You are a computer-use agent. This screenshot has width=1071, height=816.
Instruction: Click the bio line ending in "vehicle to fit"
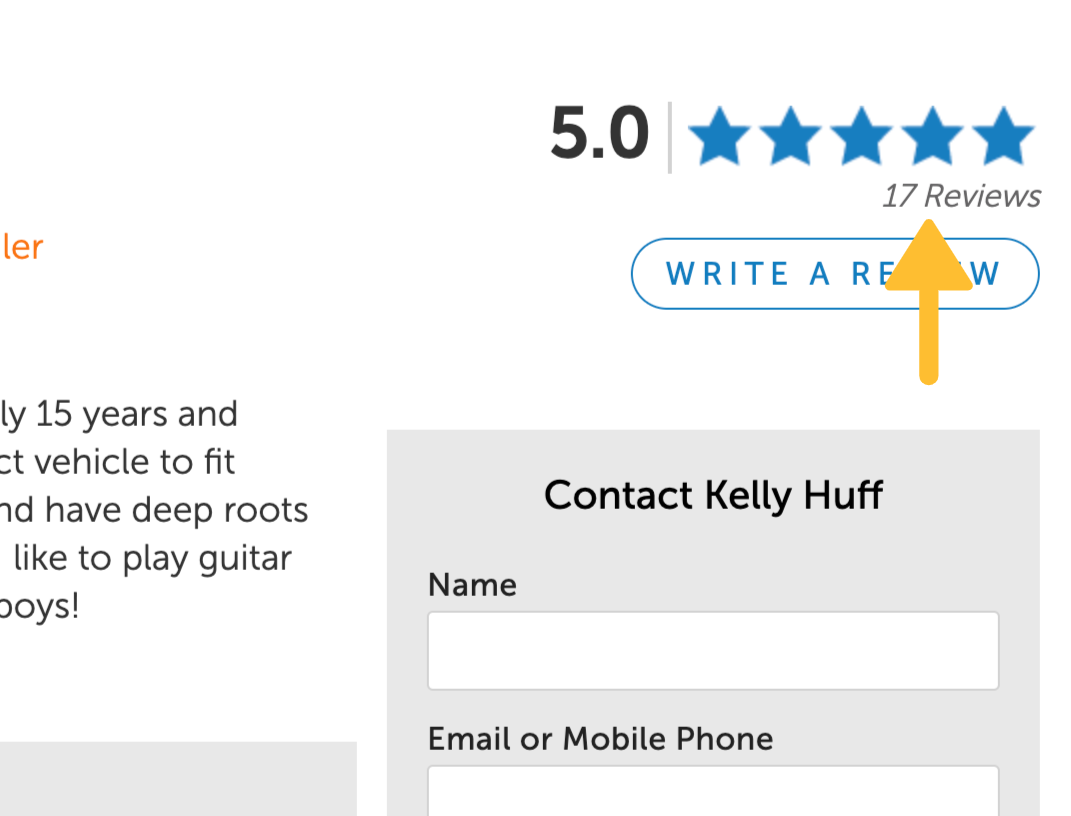click(118, 462)
